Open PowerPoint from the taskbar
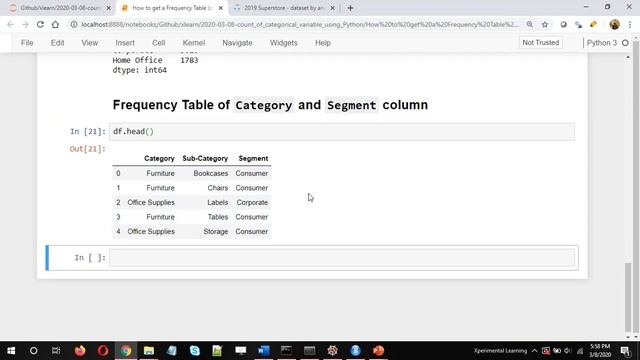This screenshot has width=640, height=360. 378,351
